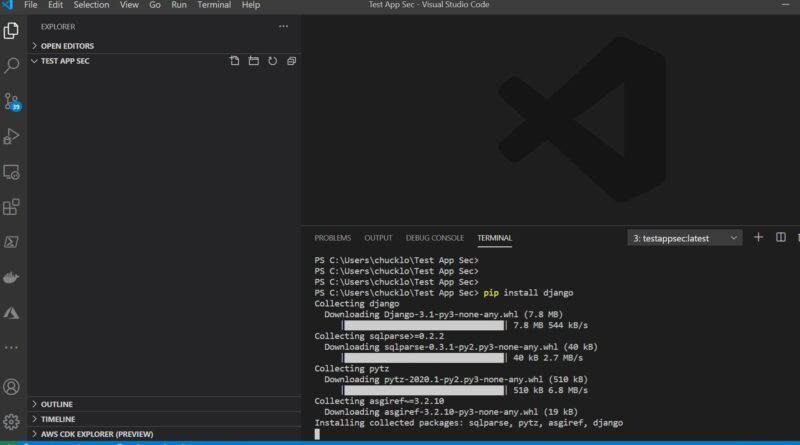Image resolution: width=800 pixels, height=445 pixels.
Task: Open the Run menu
Action: (x=179, y=5)
